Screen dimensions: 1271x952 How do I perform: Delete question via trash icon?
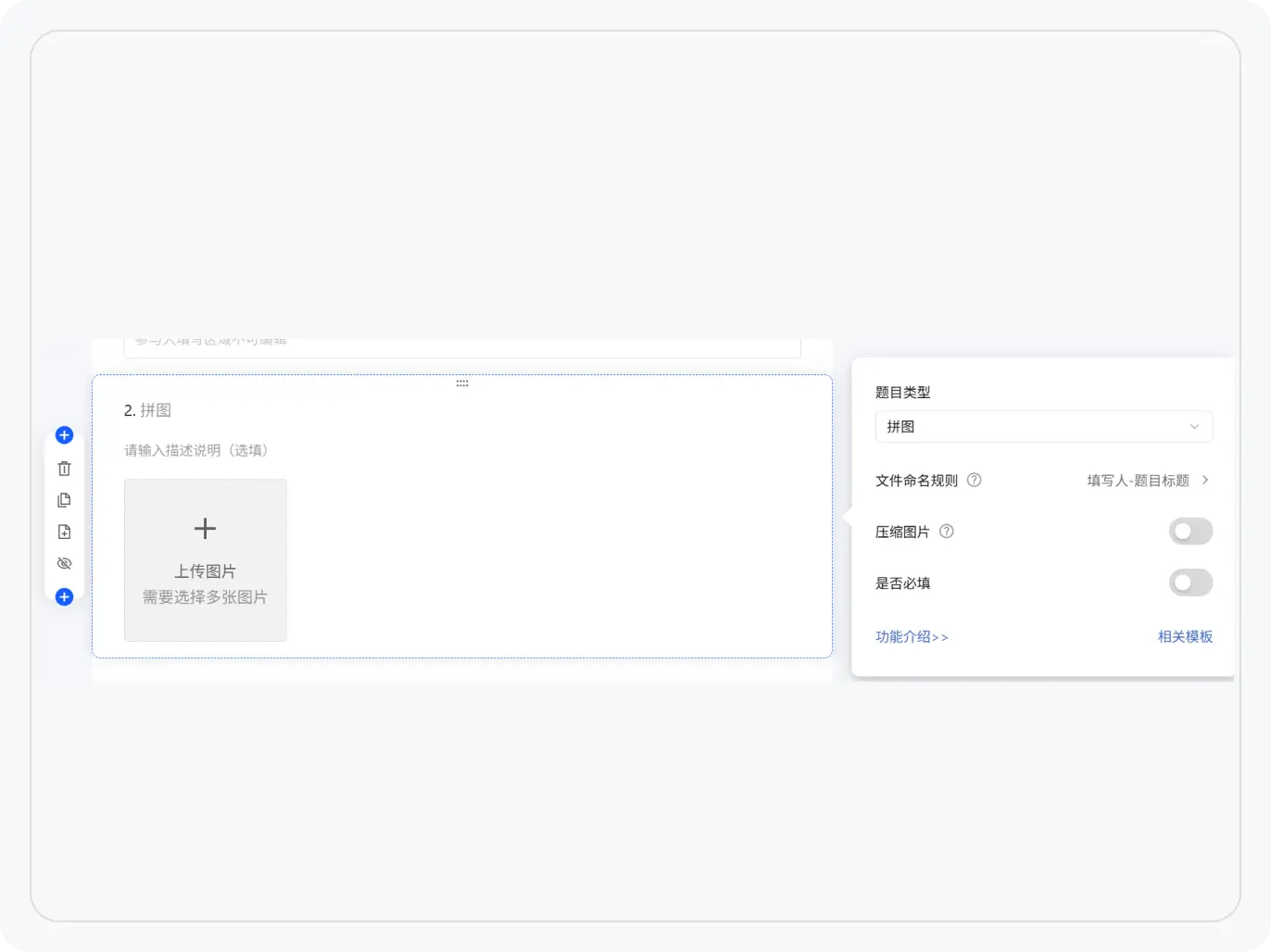tap(64, 469)
